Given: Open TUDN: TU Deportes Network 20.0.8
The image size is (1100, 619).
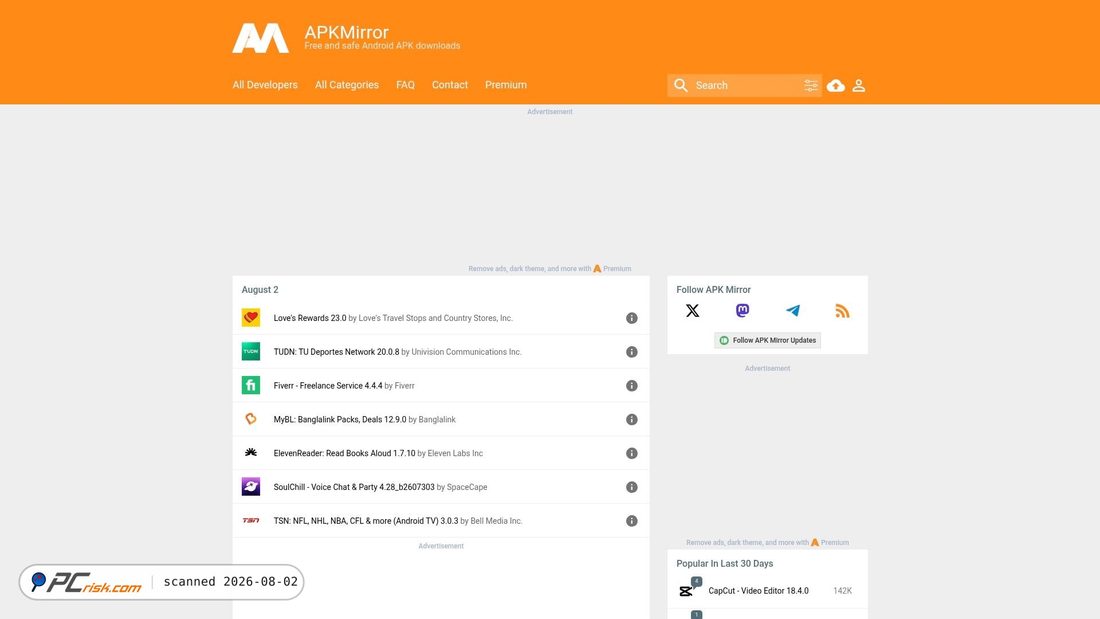Looking at the screenshot, I should (336, 352).
